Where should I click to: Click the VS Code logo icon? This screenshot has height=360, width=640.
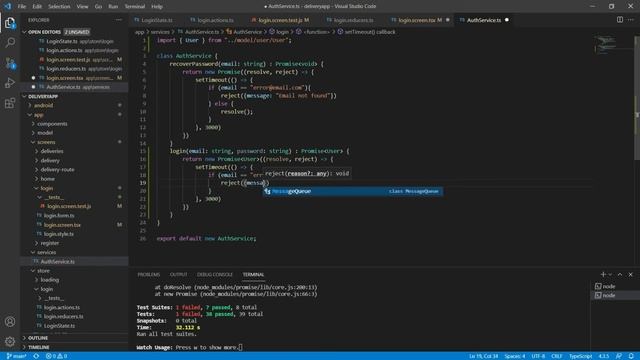click(7, 6)
